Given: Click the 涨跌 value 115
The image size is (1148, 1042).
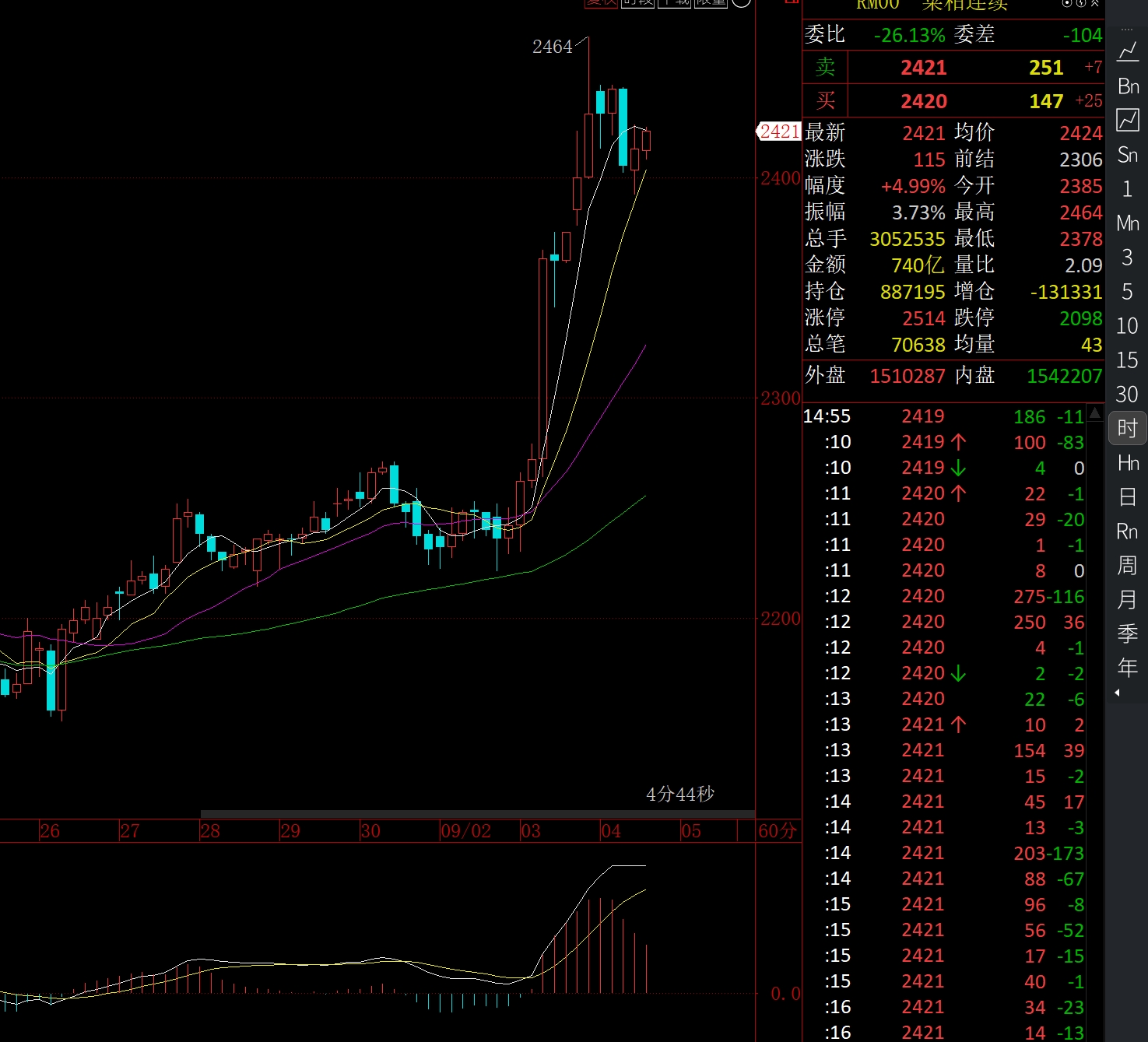Looking at the screenshot, I should coord(929,160).
